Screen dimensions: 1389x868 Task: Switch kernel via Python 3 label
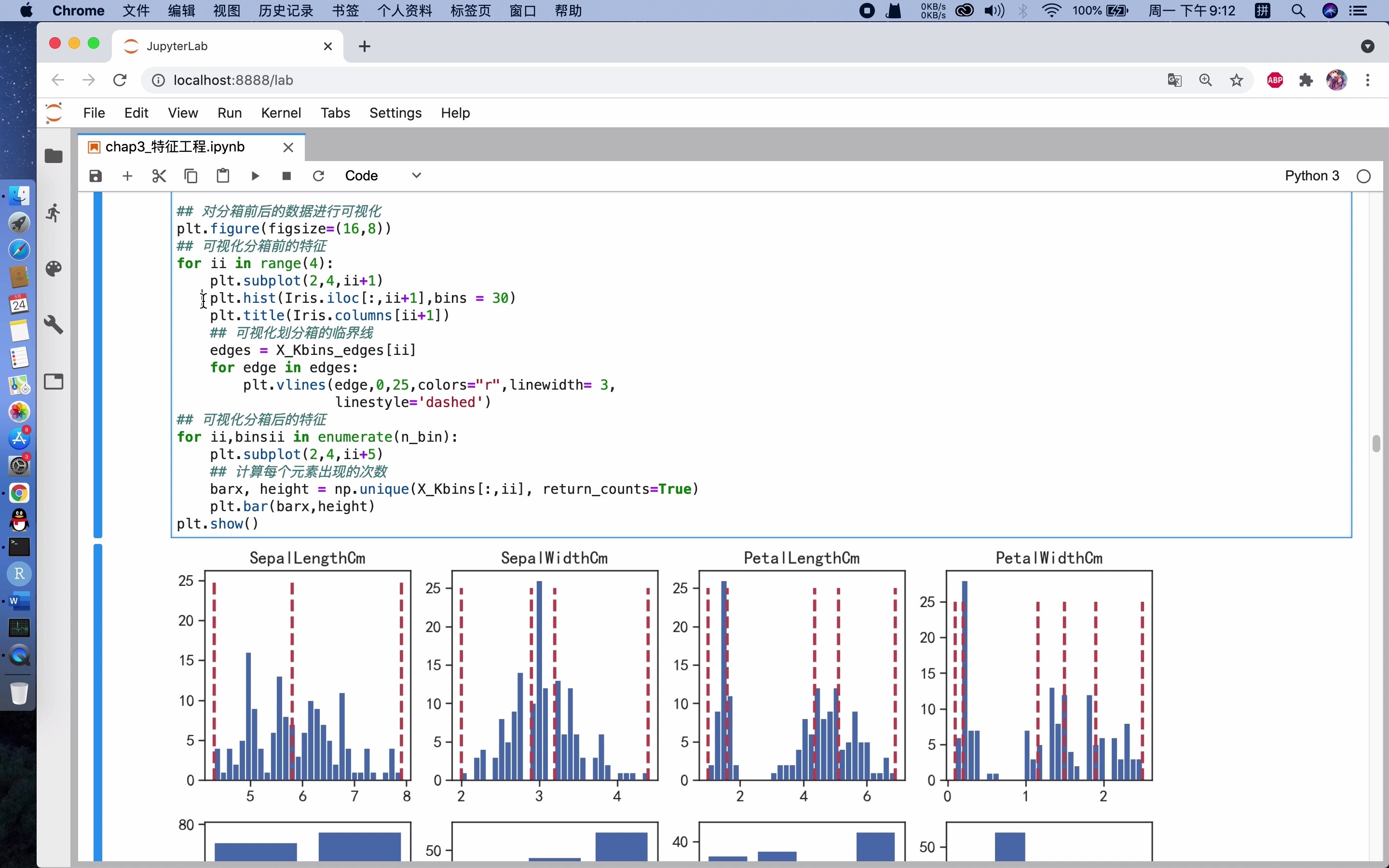1311,176
